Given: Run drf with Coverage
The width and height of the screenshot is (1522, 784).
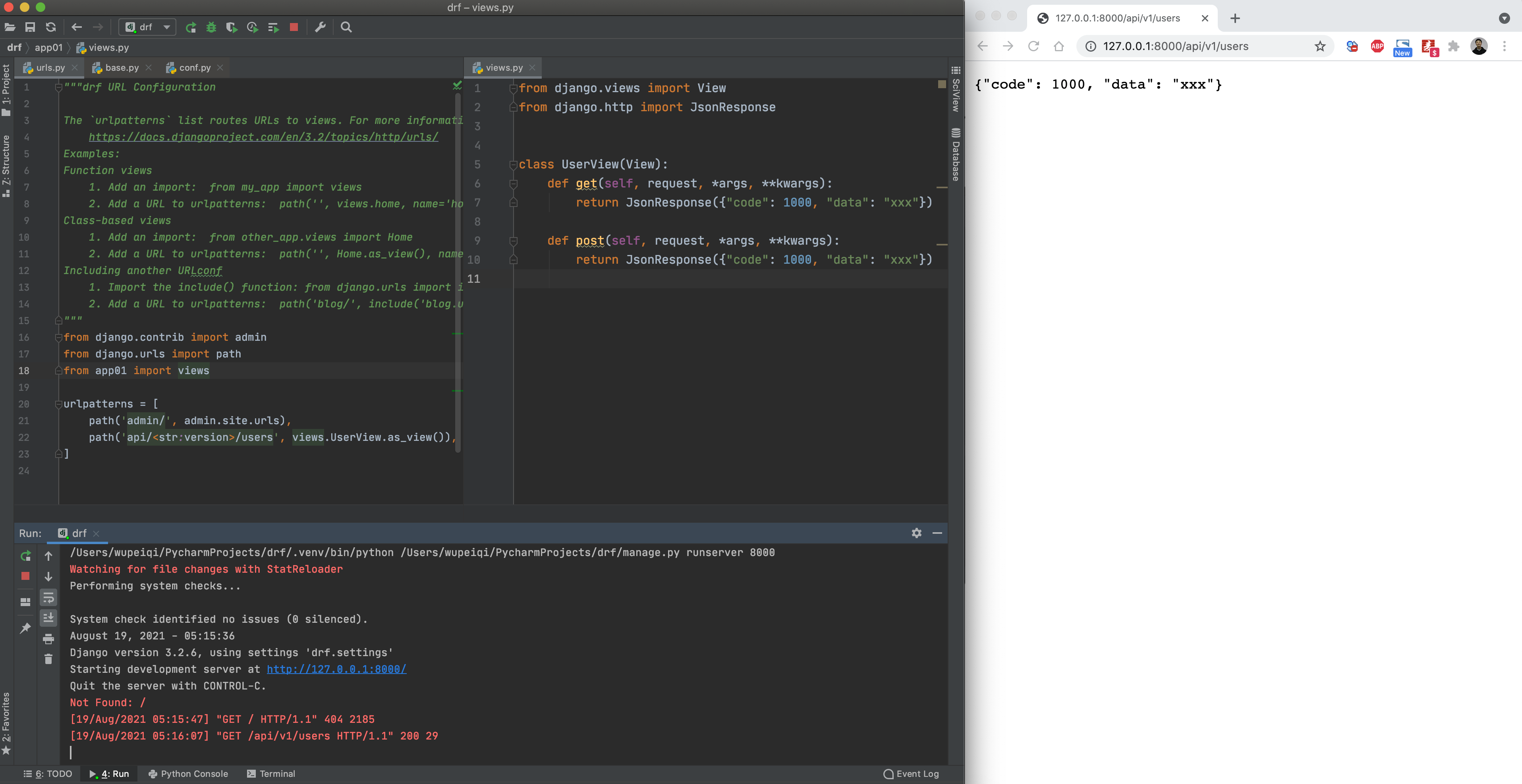Looking at the screenshot, I should [232, 27].
